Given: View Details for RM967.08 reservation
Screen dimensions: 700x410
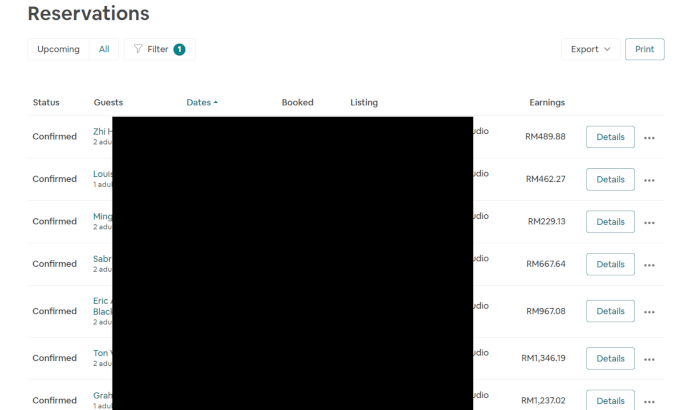Looking at the screenshot, I should pyautogui.click(x=610, y=311).
